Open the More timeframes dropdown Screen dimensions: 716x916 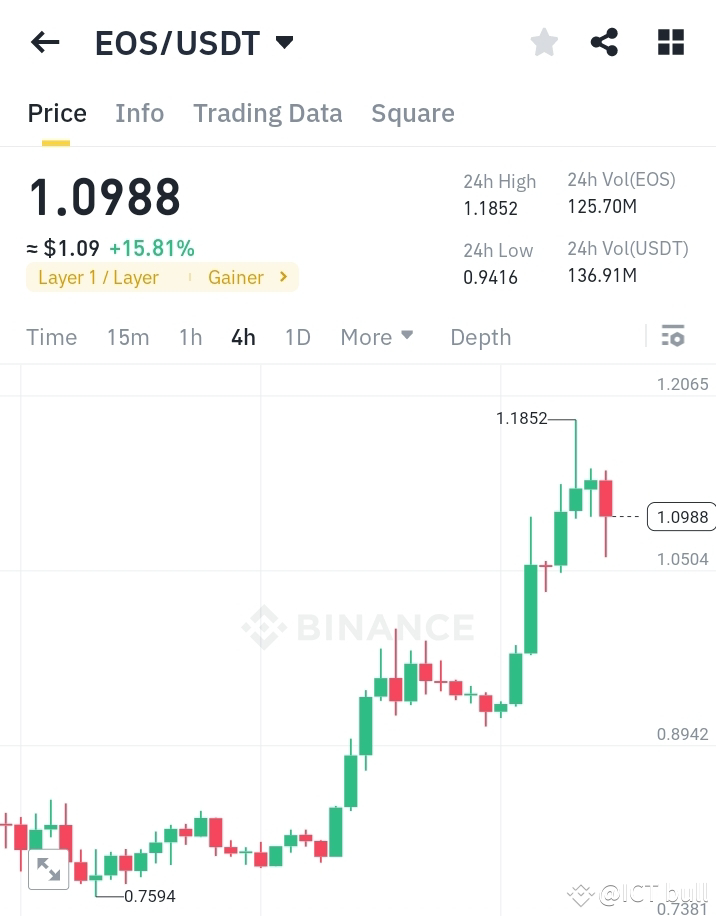tap(377, 337)
